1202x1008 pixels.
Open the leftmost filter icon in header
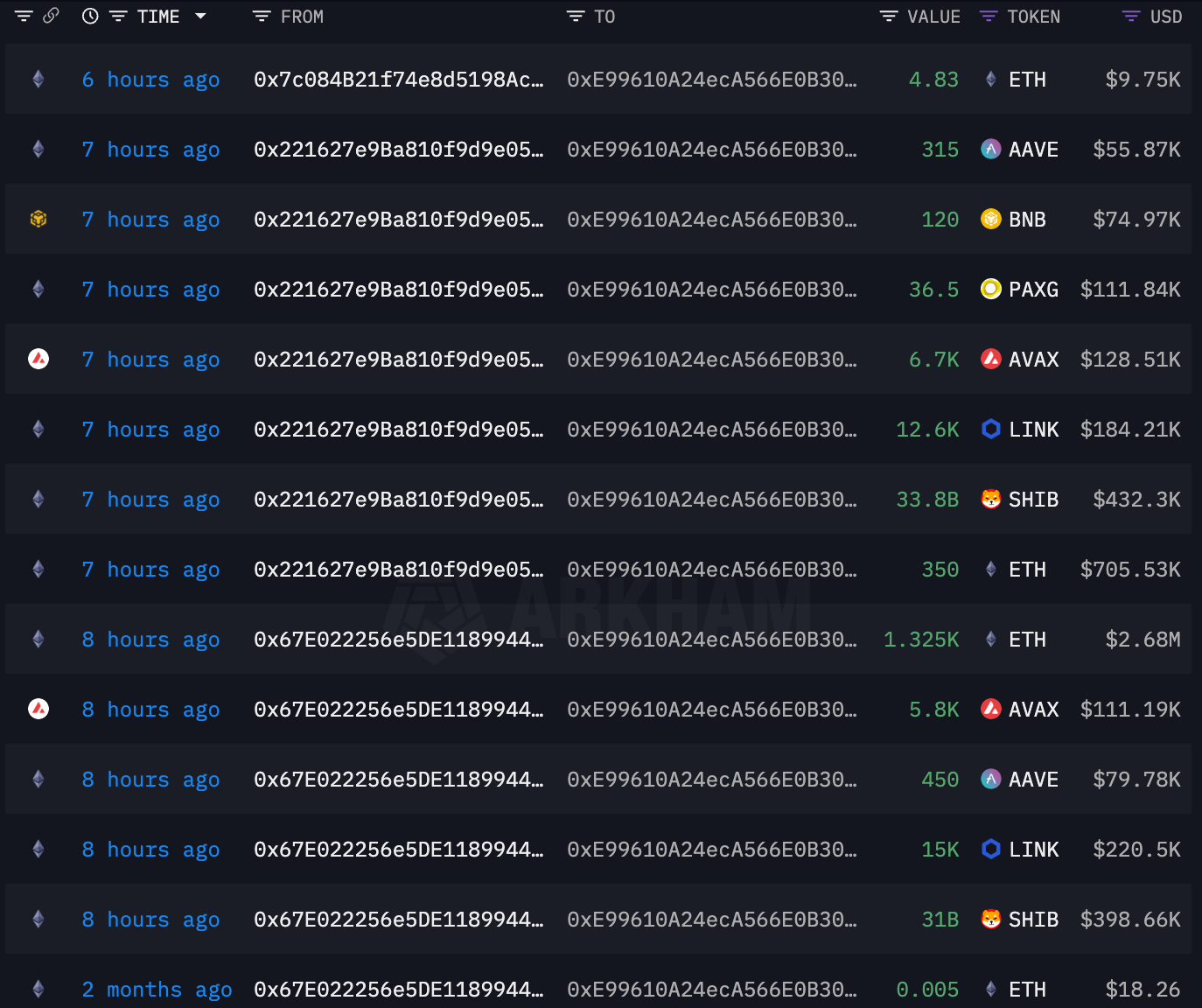click(x=24, y=16)
